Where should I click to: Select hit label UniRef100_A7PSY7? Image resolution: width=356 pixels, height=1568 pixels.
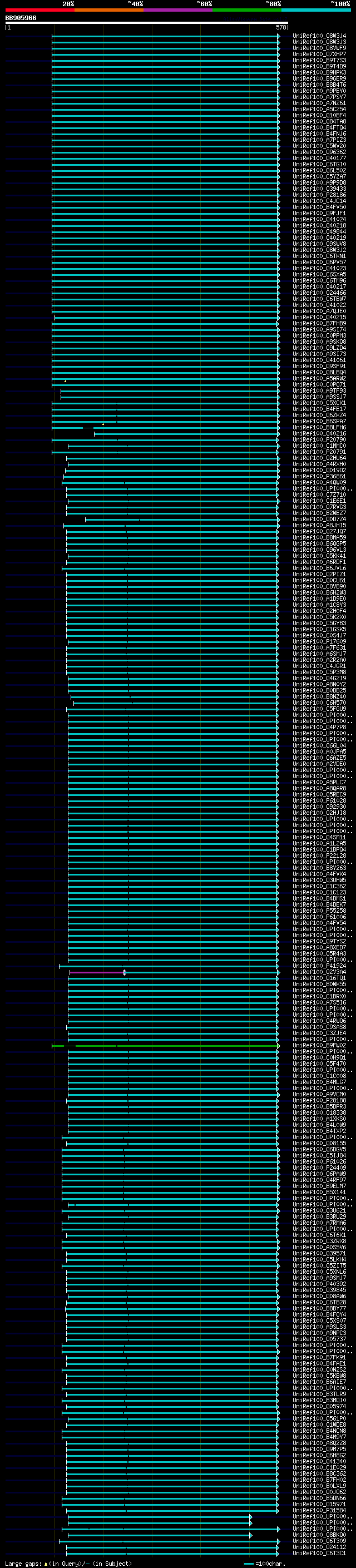(319, 97)
